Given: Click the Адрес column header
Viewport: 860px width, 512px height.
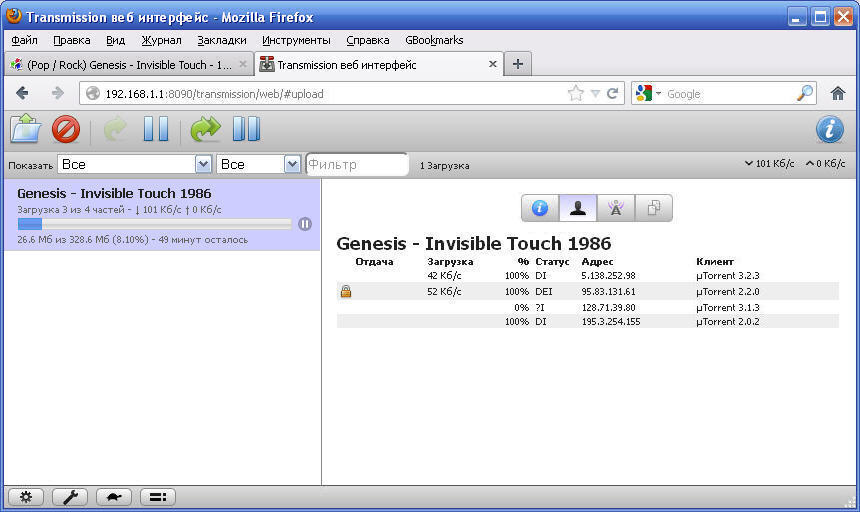Looking at the screenshot, I should (597, 261).
